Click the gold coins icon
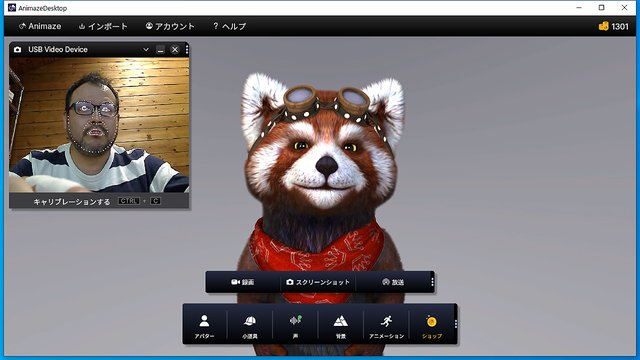 [604, 27]
